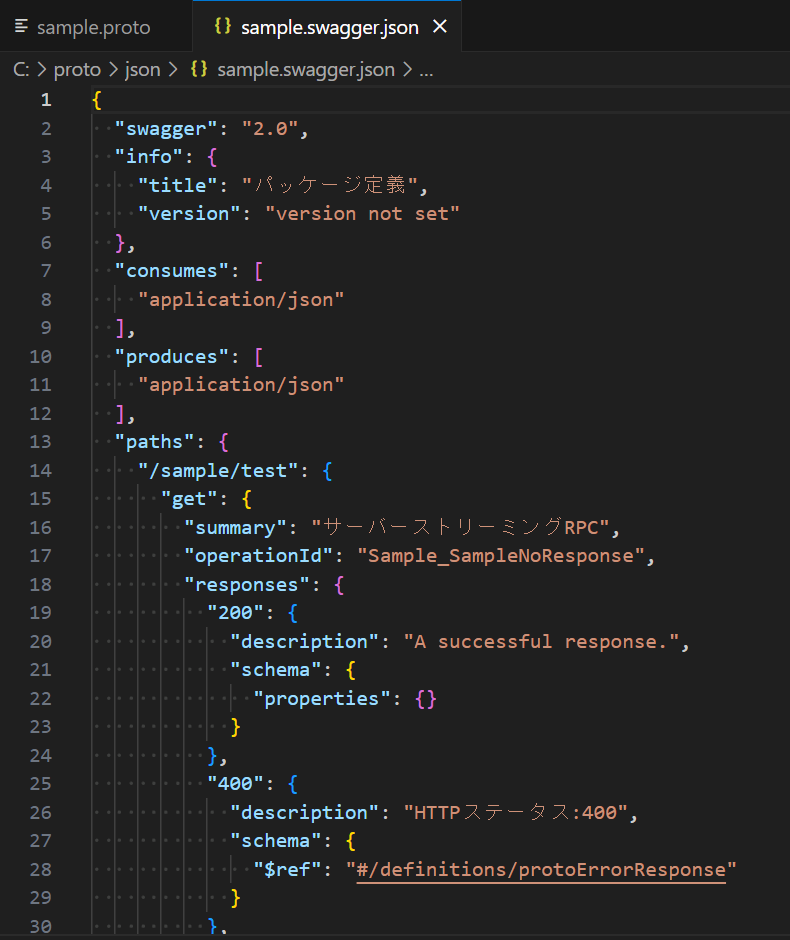Click the "info" key on line 3

pyautogui.click(x=148, y=157)
